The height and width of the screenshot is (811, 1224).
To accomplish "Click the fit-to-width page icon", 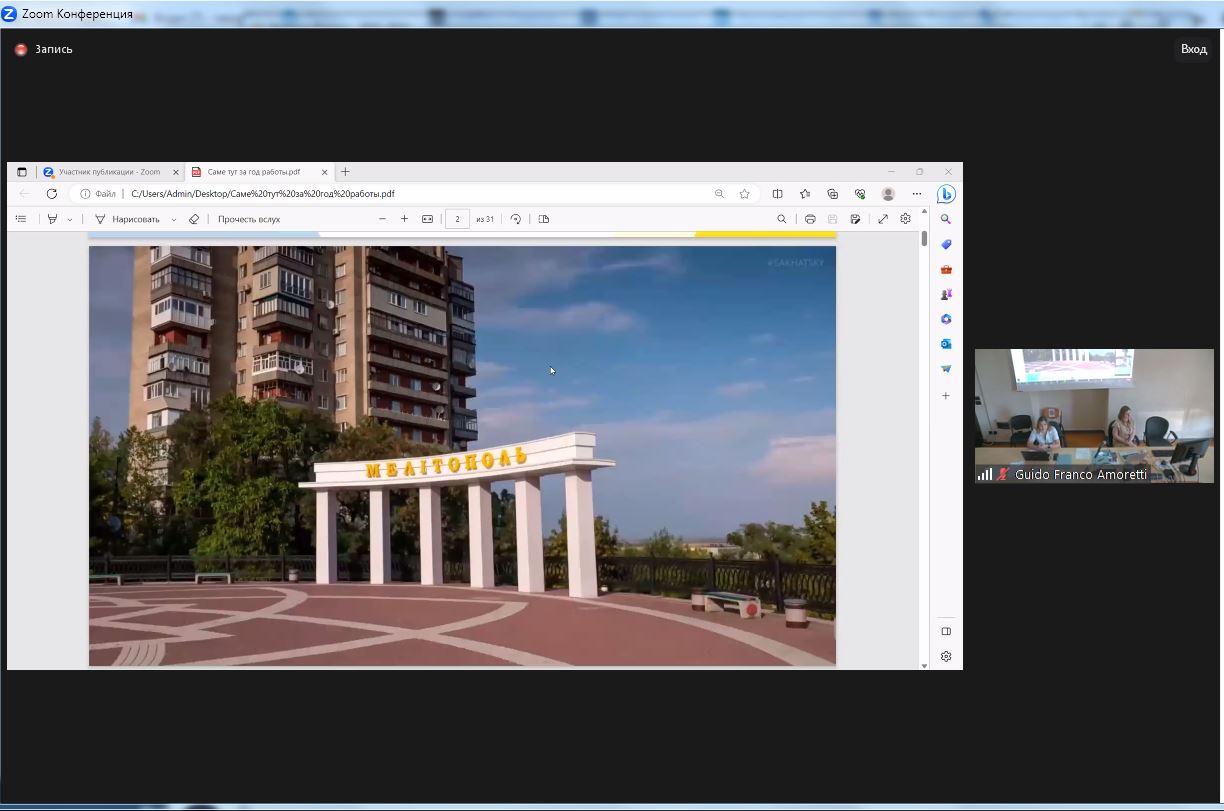I will [427, 219].
